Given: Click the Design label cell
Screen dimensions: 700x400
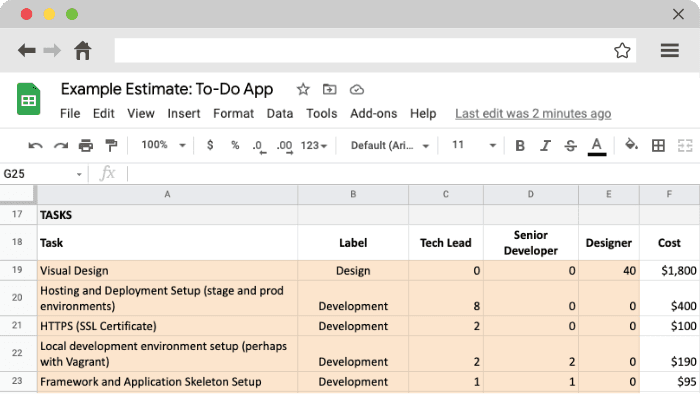Looking at the screenshot, I should pos(353,271).
